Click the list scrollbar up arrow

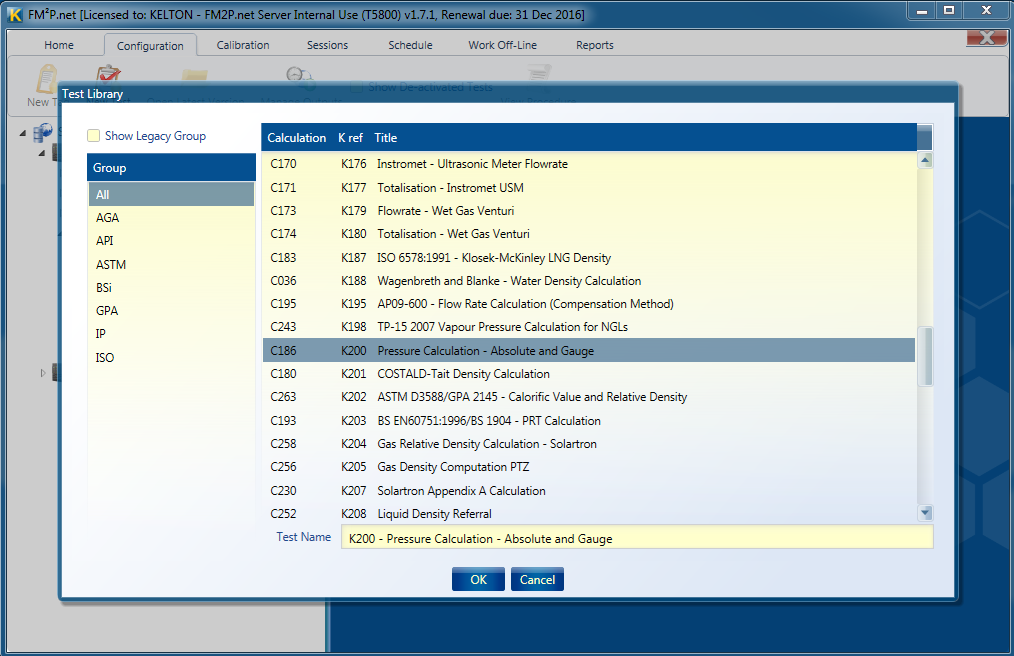925,160
